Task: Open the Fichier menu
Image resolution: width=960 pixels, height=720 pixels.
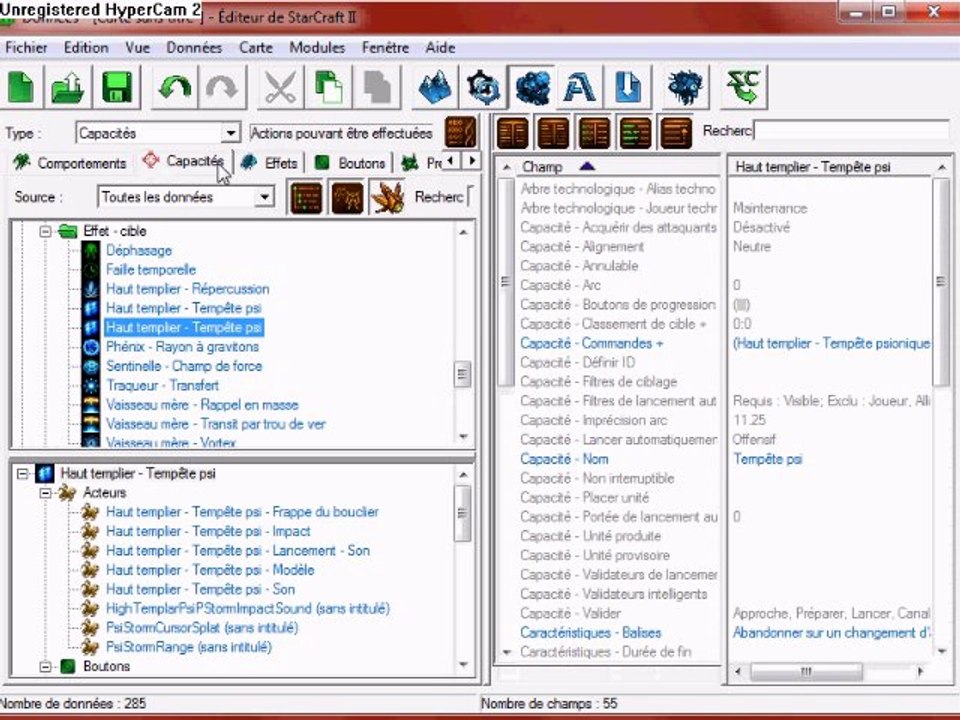Action: click(x=26, y=48)
